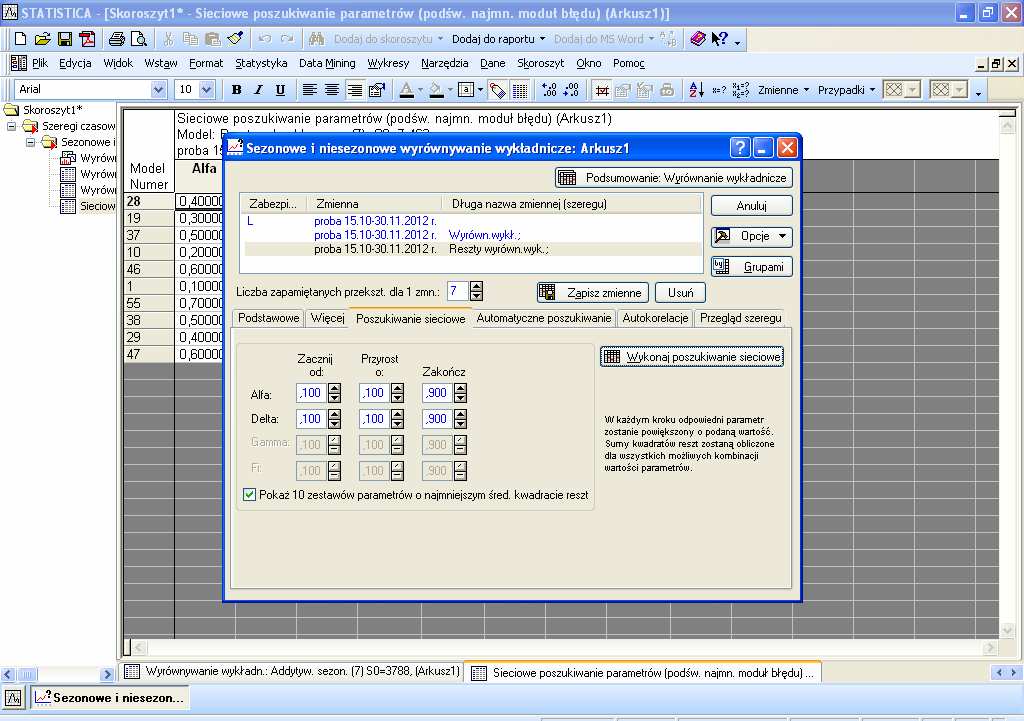The height and width of the screenshot is (721, 1024).
Task: Select the Sieciow tree item in the workbook
Action: [88, 206]
